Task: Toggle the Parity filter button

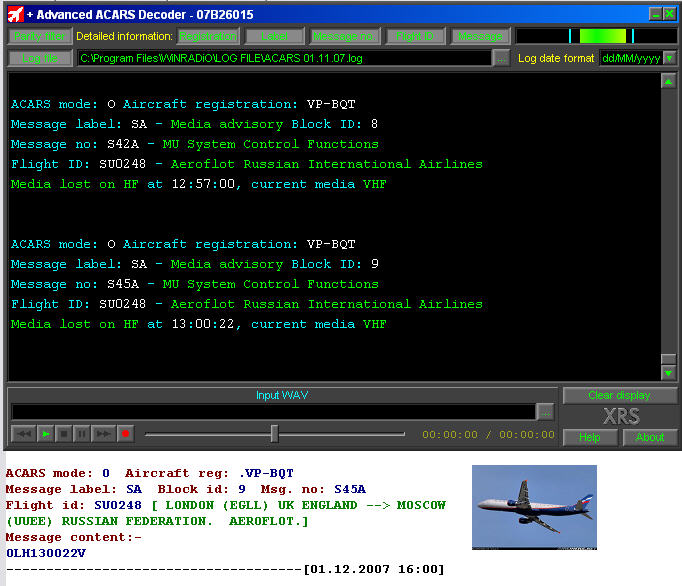Action: point(40,36)
